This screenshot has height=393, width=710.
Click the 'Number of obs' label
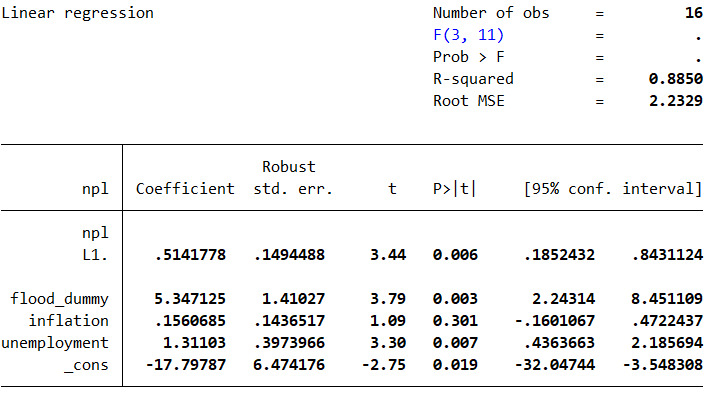(x=491, y=13)
